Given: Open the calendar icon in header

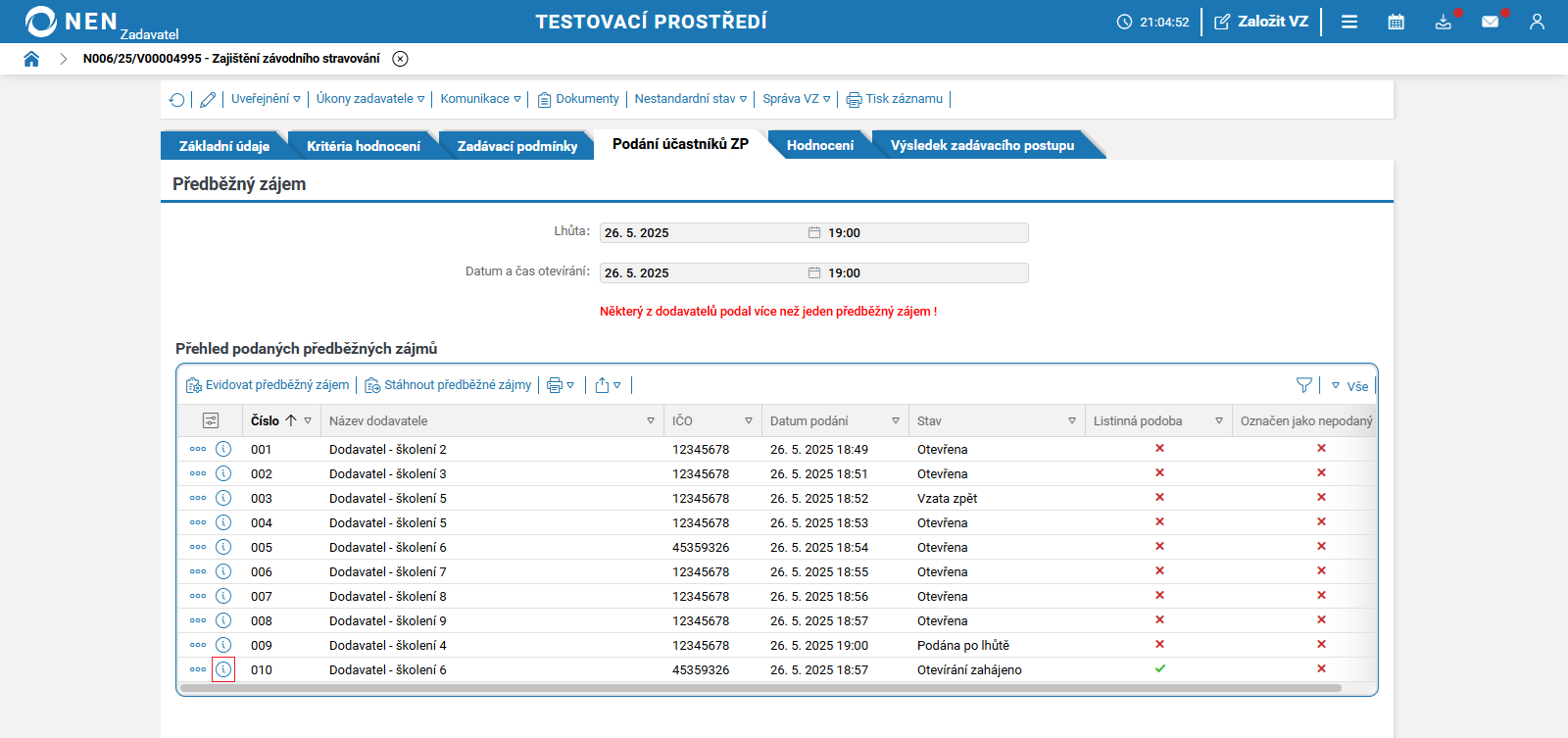Looking at the screenshot, I should (1396, 22).
